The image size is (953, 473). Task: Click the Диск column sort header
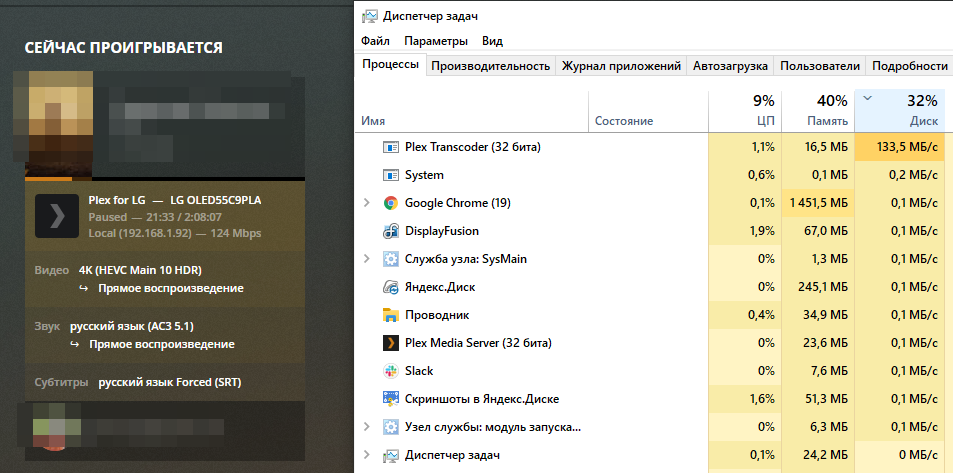coord(903,110)
